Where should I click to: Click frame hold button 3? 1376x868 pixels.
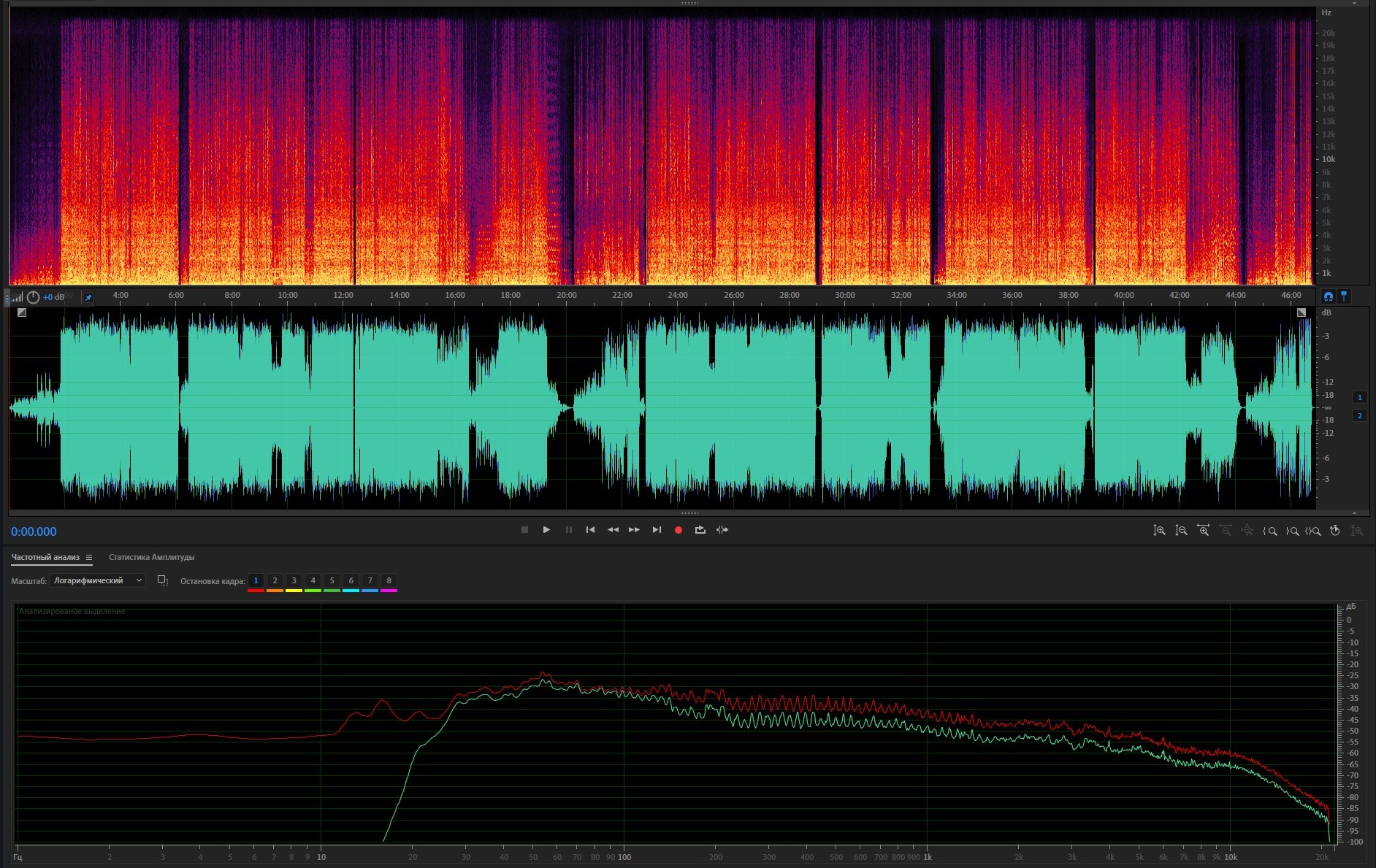[x=294, y=581]
